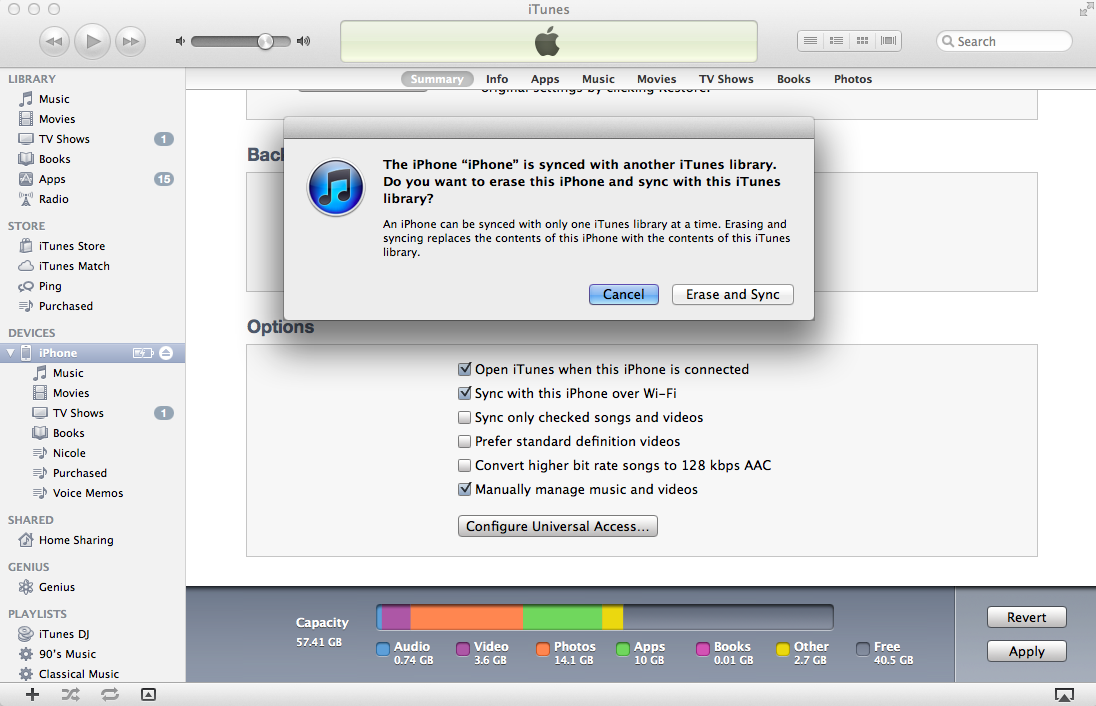Toggle Manually manage music and videos

click(464, 489)
